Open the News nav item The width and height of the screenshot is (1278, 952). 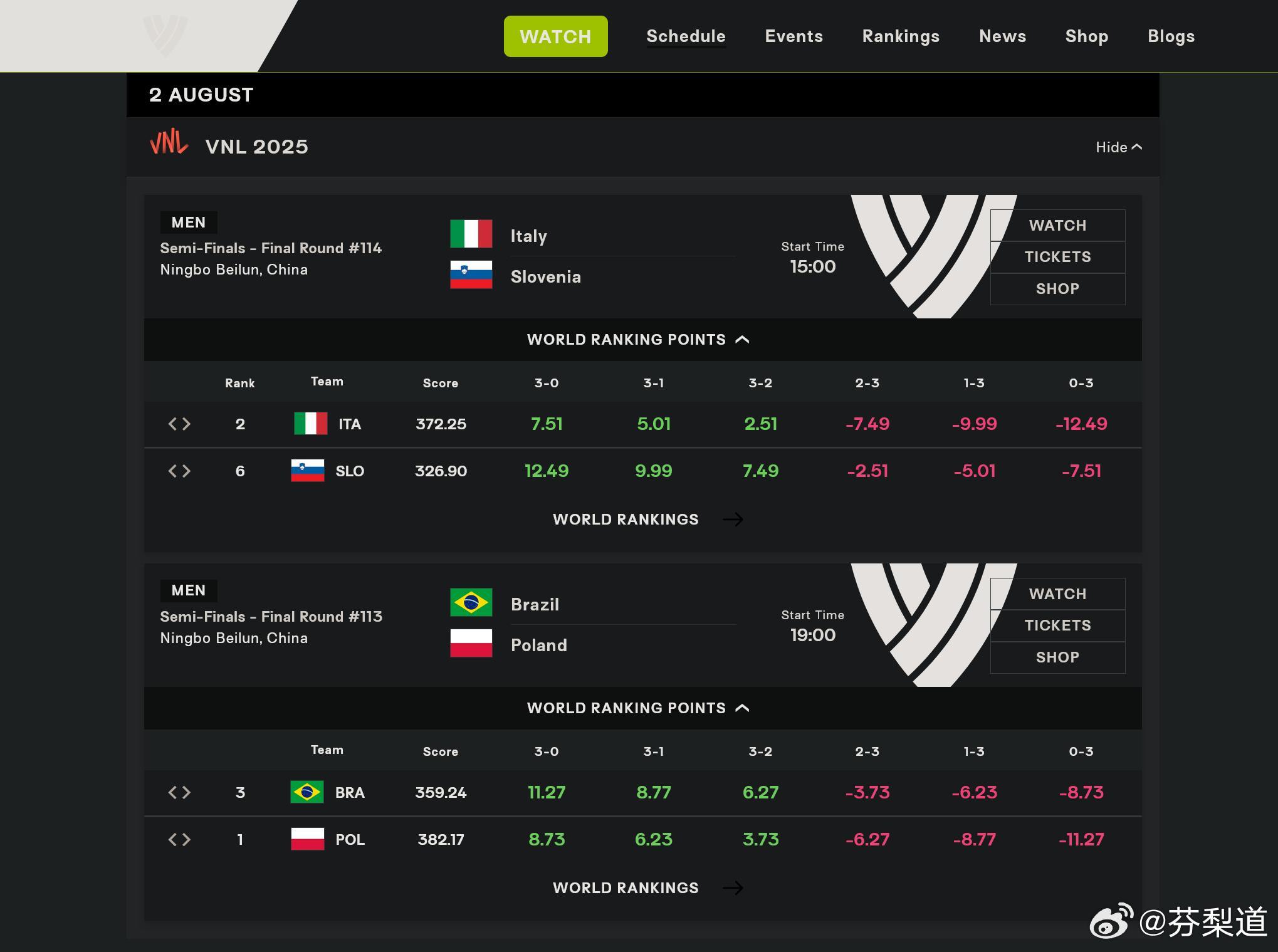1003,36
